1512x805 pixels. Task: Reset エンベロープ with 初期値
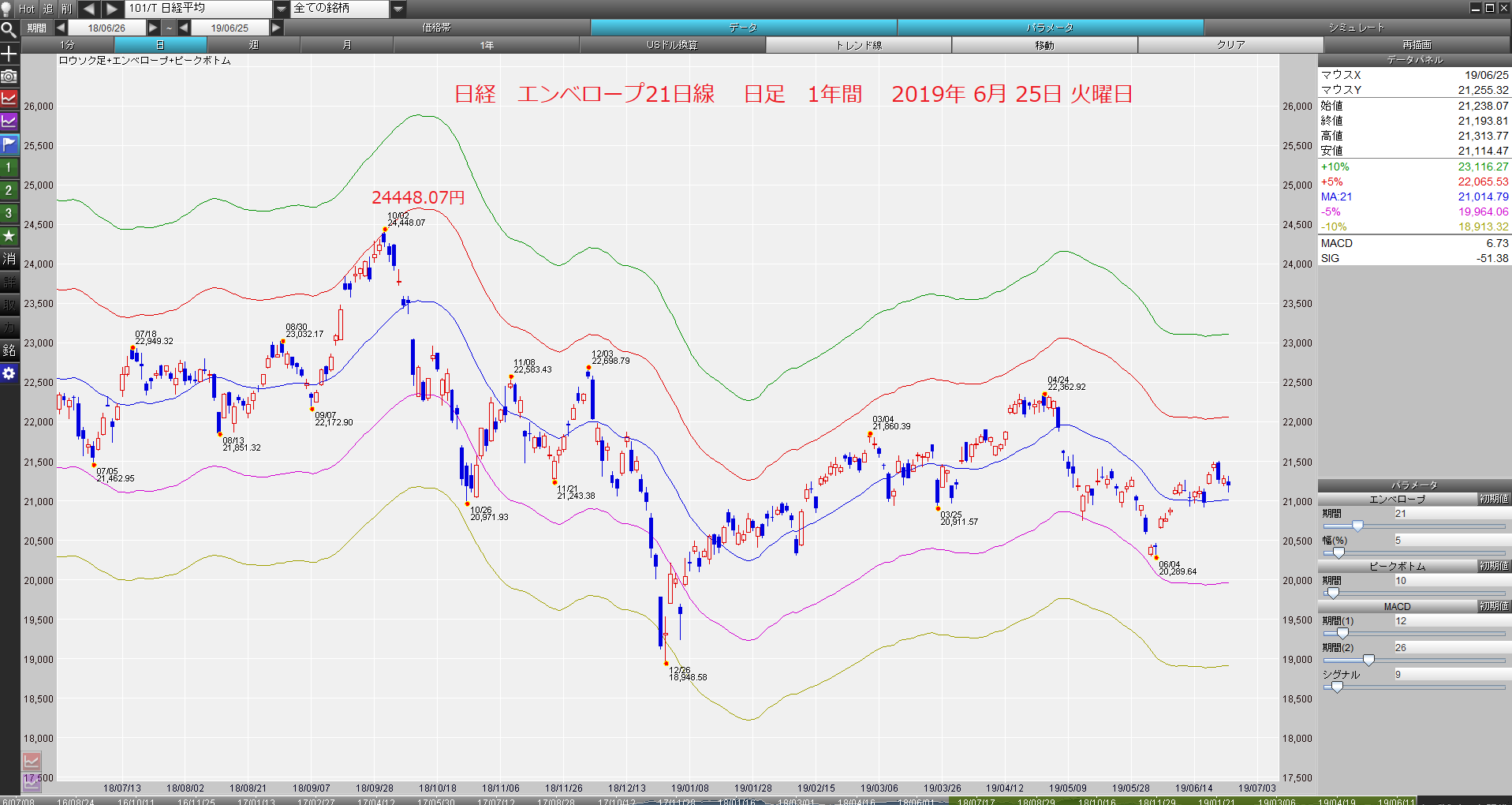[1494, 499]
